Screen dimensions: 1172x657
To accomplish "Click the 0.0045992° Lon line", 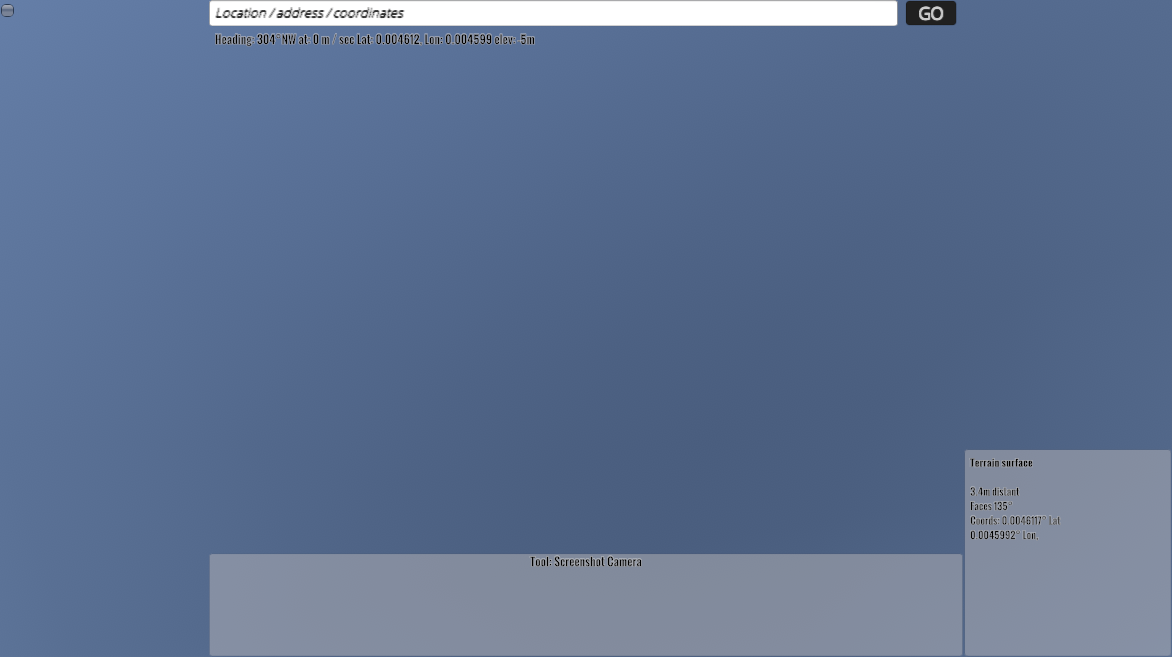I will pos(1004,535).
